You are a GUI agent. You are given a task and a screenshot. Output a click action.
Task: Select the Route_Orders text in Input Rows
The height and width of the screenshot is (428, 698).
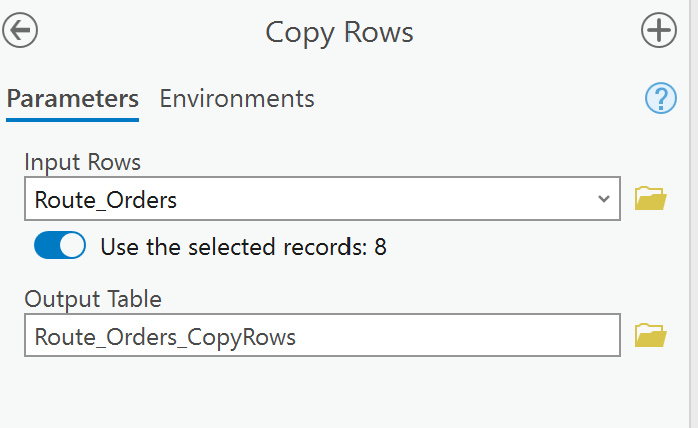(106, 200)
